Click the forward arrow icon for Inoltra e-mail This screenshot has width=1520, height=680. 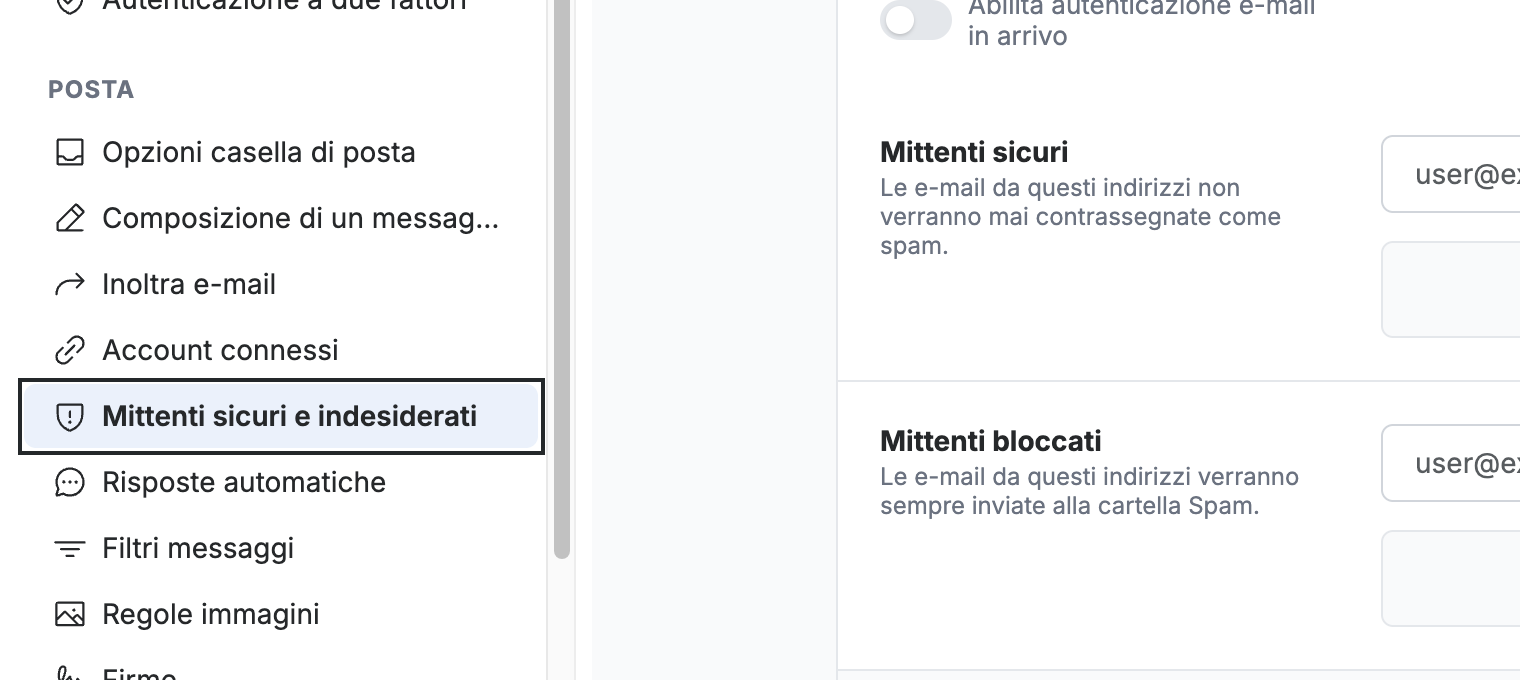pos(69,285)
